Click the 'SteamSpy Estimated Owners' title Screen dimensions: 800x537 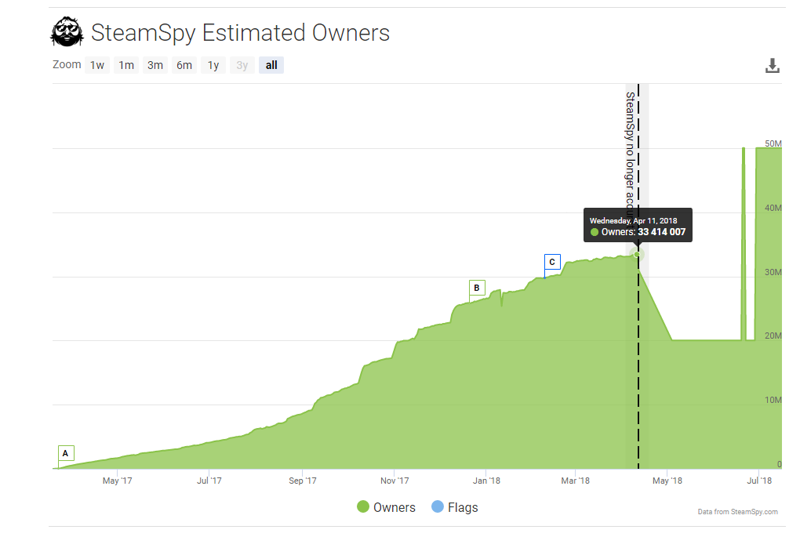point(240,33)
